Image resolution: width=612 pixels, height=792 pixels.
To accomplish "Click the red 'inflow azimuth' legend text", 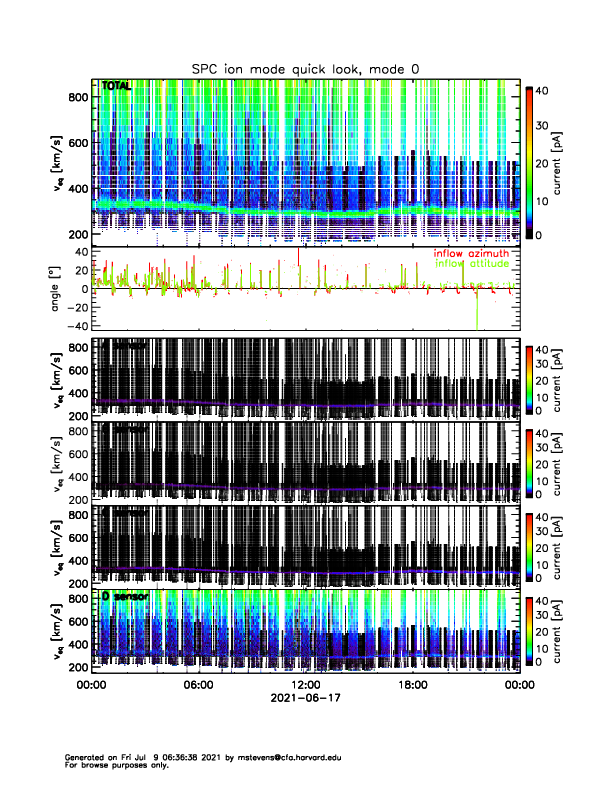I will 470,254.
